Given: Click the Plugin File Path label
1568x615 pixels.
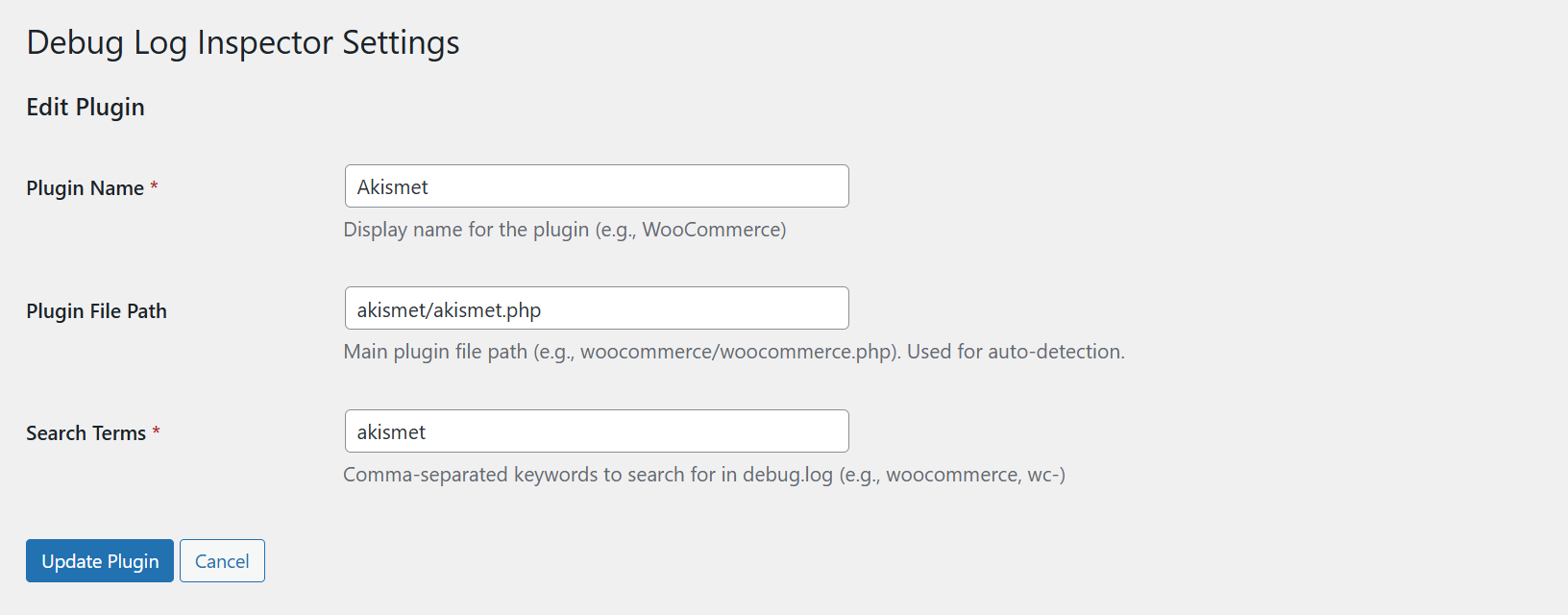Looking at the screenshot, I should (x=96, y=310).
